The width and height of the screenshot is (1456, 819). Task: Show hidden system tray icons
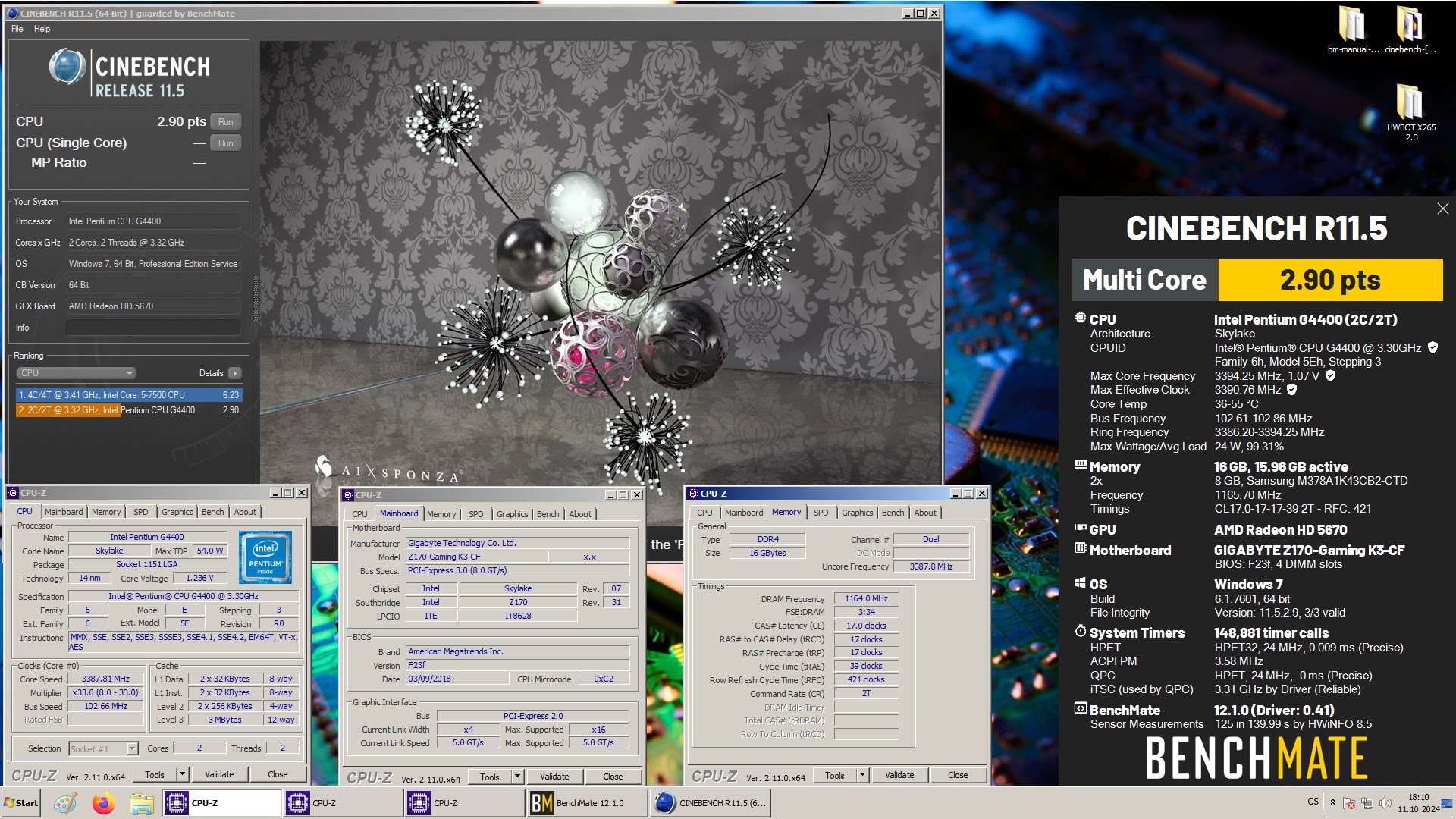point(1332,802)
